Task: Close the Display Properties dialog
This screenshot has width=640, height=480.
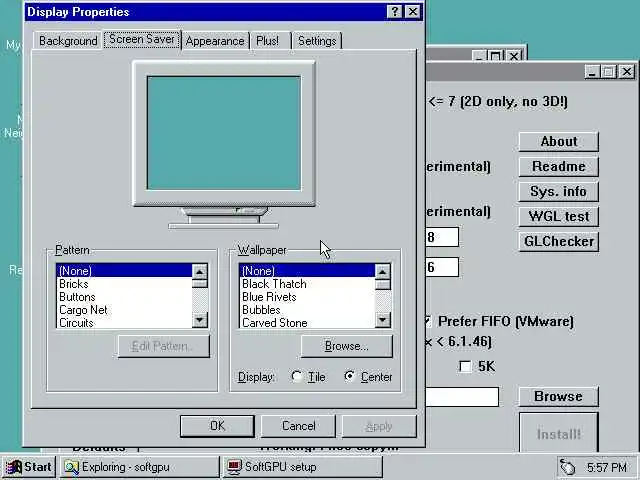Action: [x=413, y=11]
